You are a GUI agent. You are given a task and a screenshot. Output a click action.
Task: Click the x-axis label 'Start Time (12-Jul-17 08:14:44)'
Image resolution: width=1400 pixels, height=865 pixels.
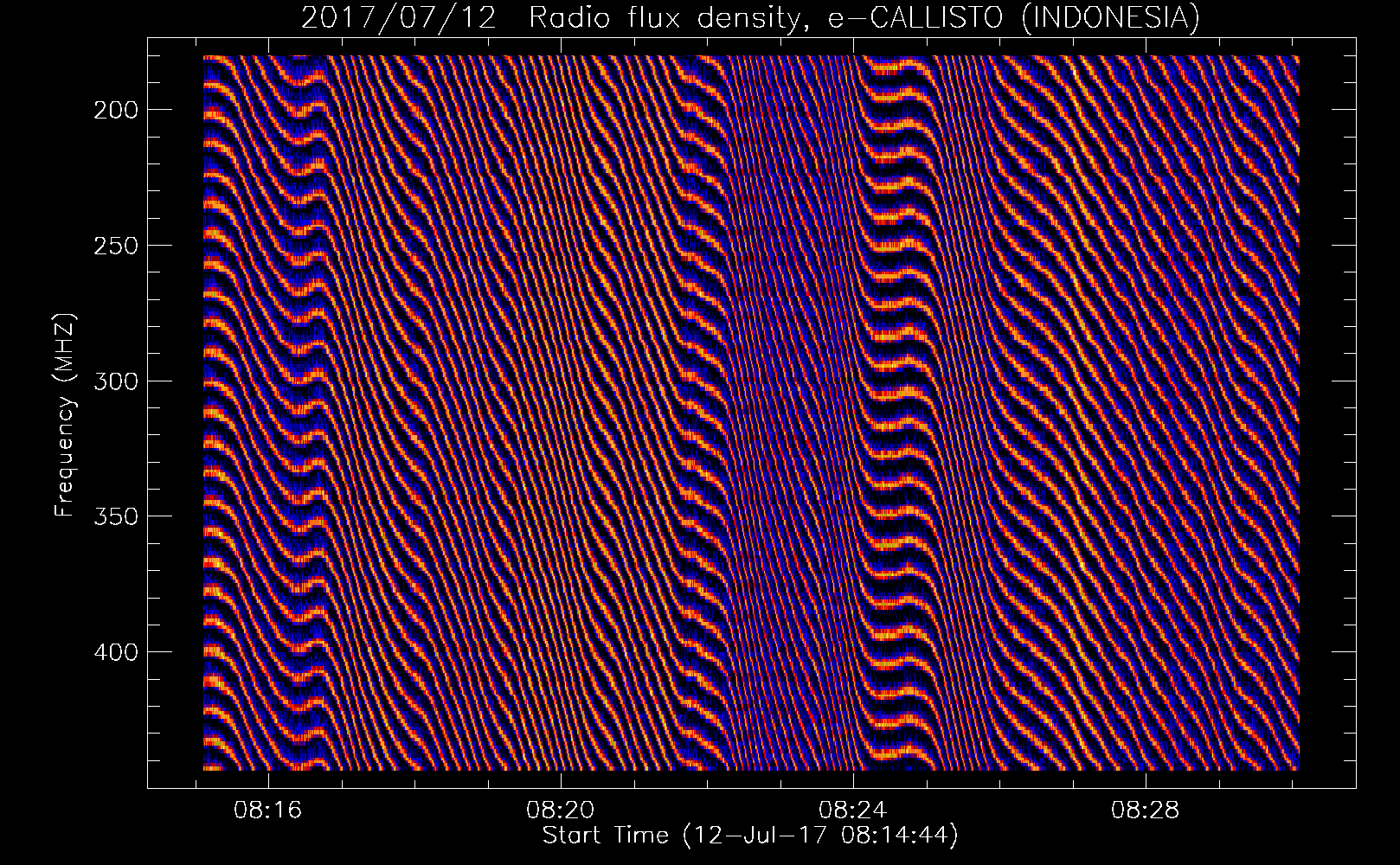pos(750,836)
